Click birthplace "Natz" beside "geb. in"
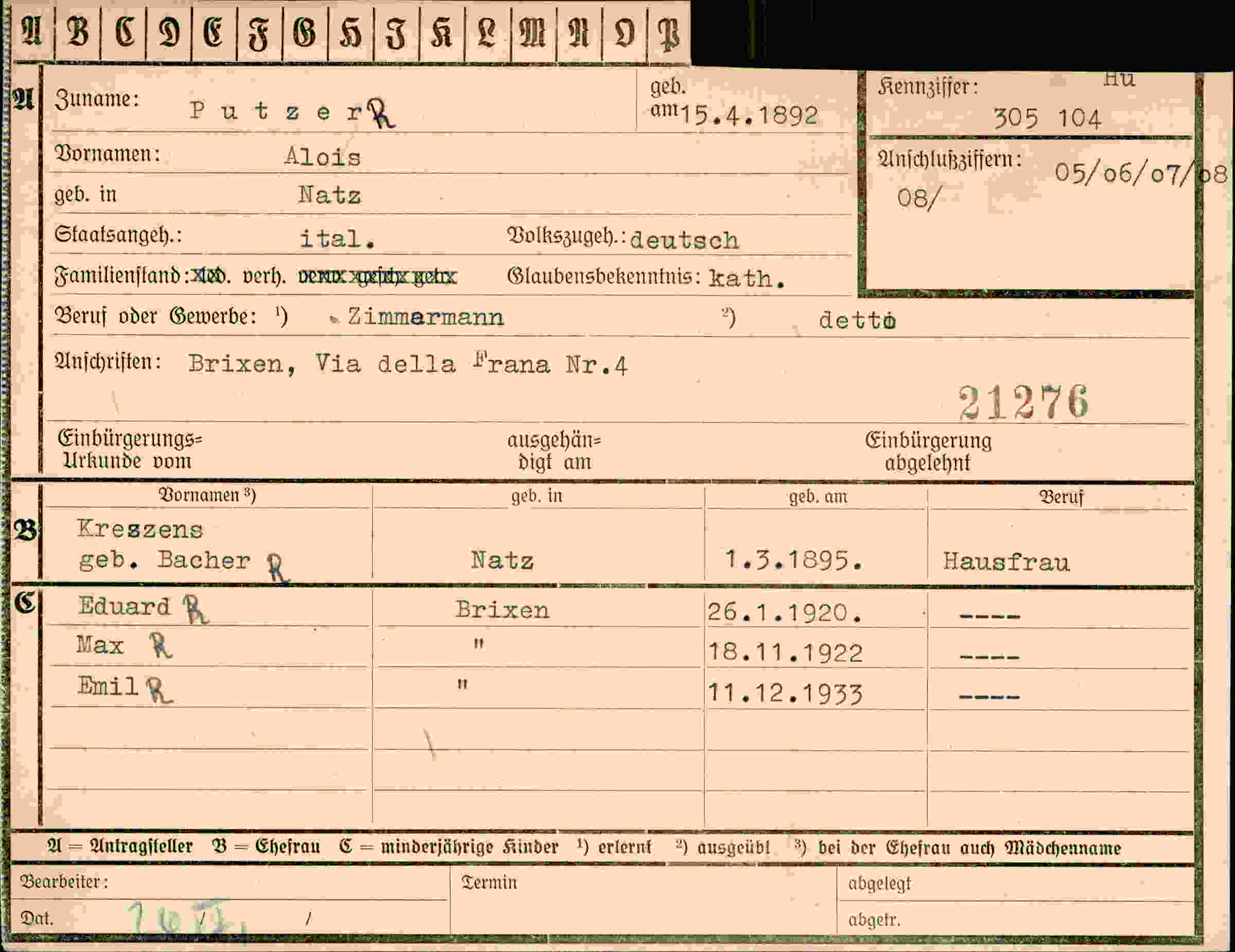Viewport: 1235px width, 952px height. 330,195
